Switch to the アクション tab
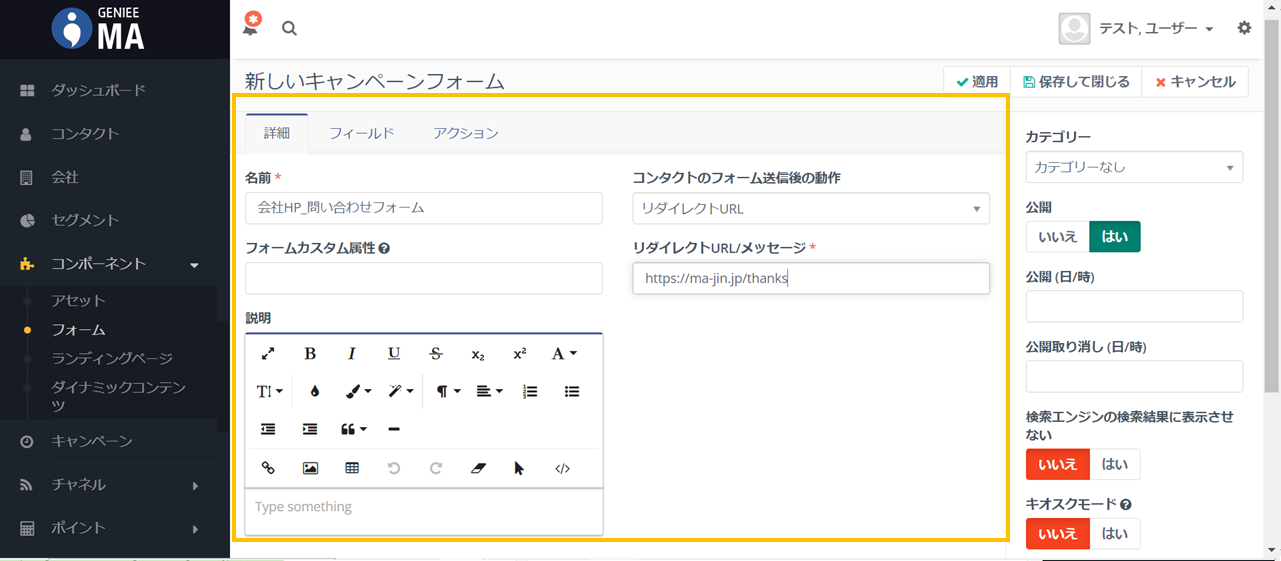 (x=466, y=133)
